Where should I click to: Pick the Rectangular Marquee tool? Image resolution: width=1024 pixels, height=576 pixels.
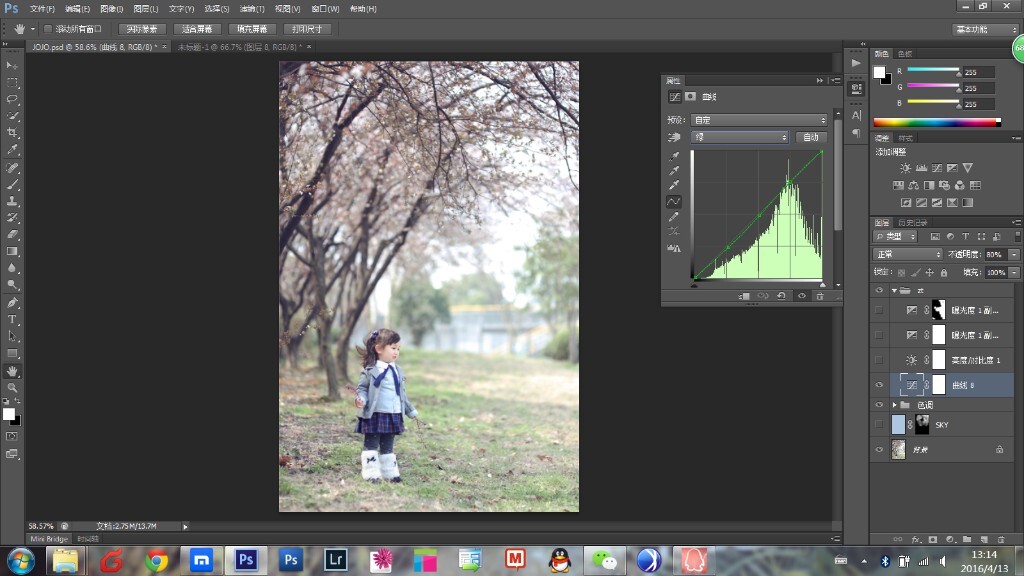point(12,82)
